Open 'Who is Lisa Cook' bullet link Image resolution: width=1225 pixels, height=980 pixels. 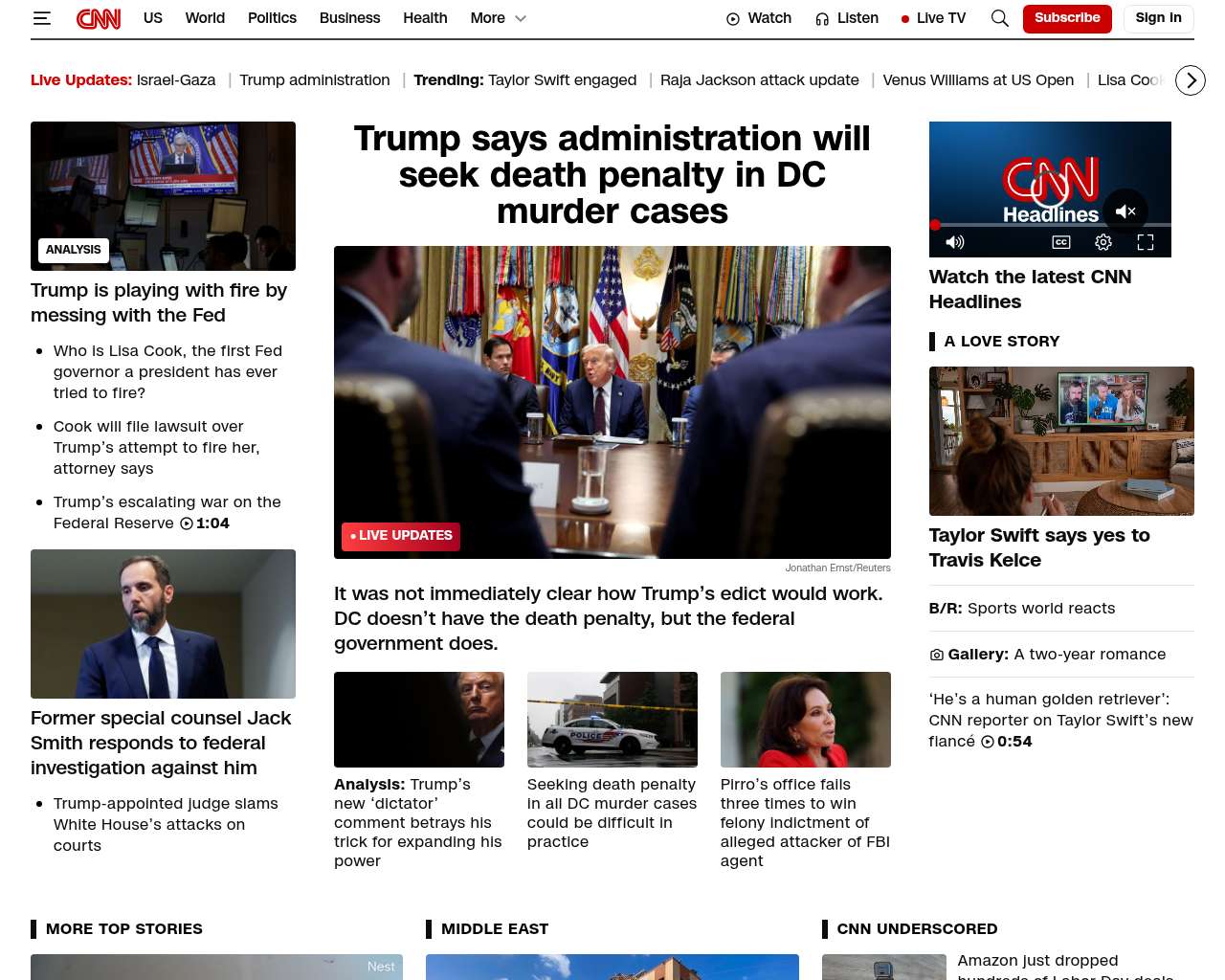[167, 372]
